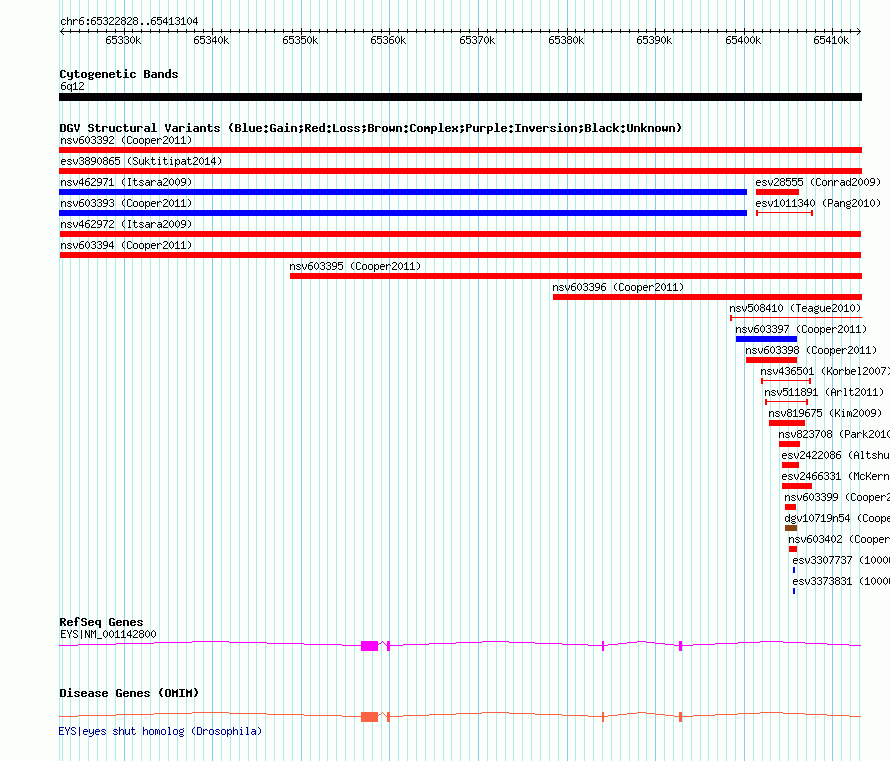Open variant nsv462972 (Itsara2009)
This screenshot has height=761, width=890.
pyautogui.click(x=126, y=224)
